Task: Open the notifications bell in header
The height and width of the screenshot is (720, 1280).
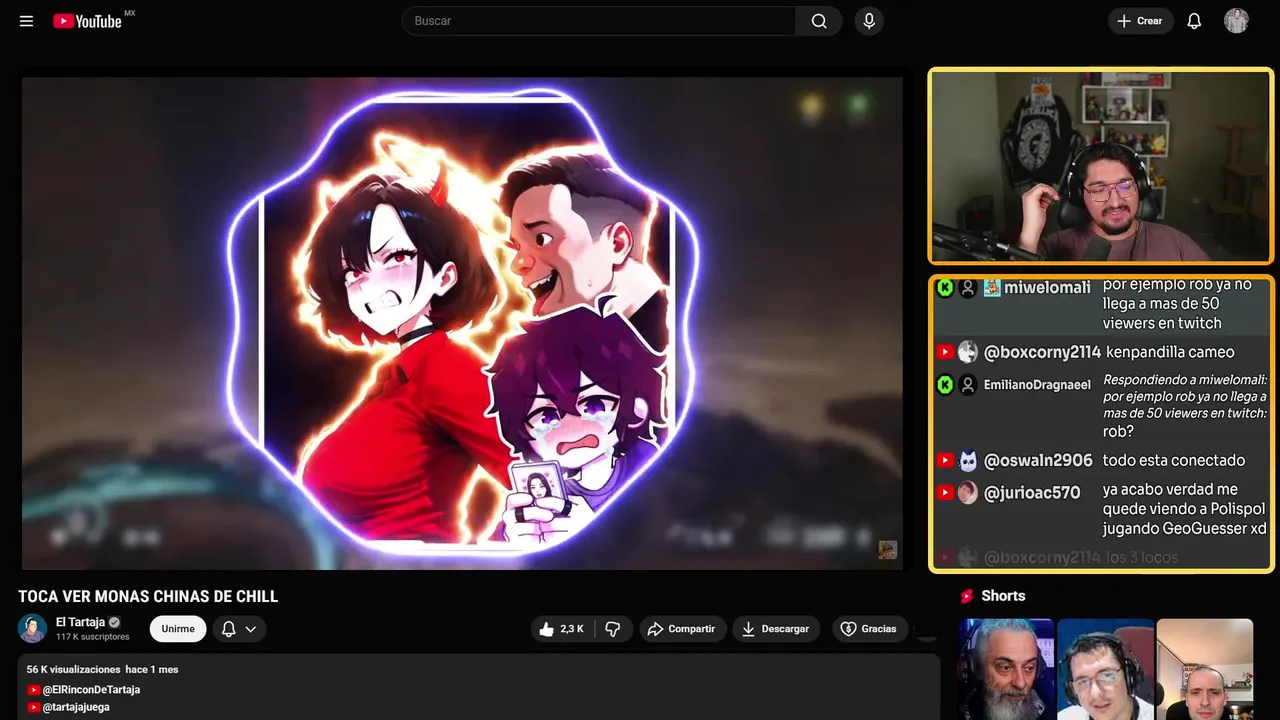Action: pos(1194,21)
